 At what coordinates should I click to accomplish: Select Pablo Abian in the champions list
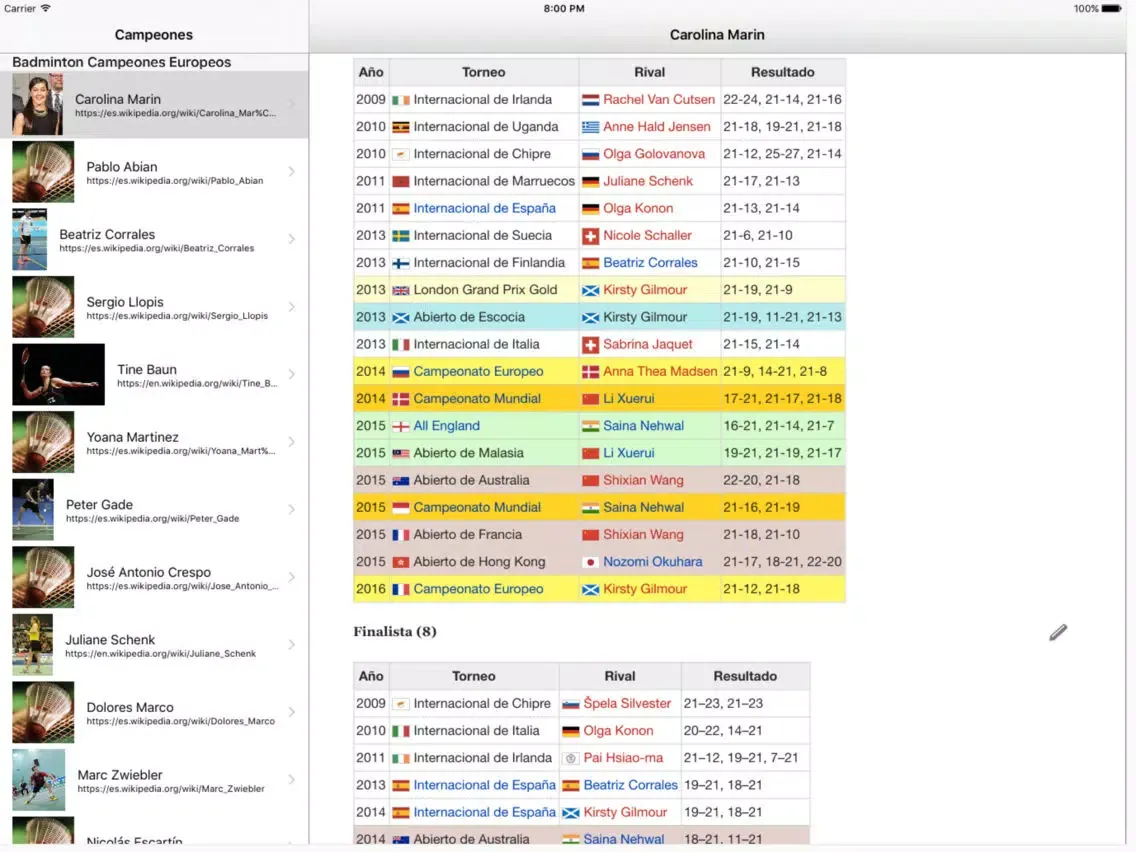154,172
